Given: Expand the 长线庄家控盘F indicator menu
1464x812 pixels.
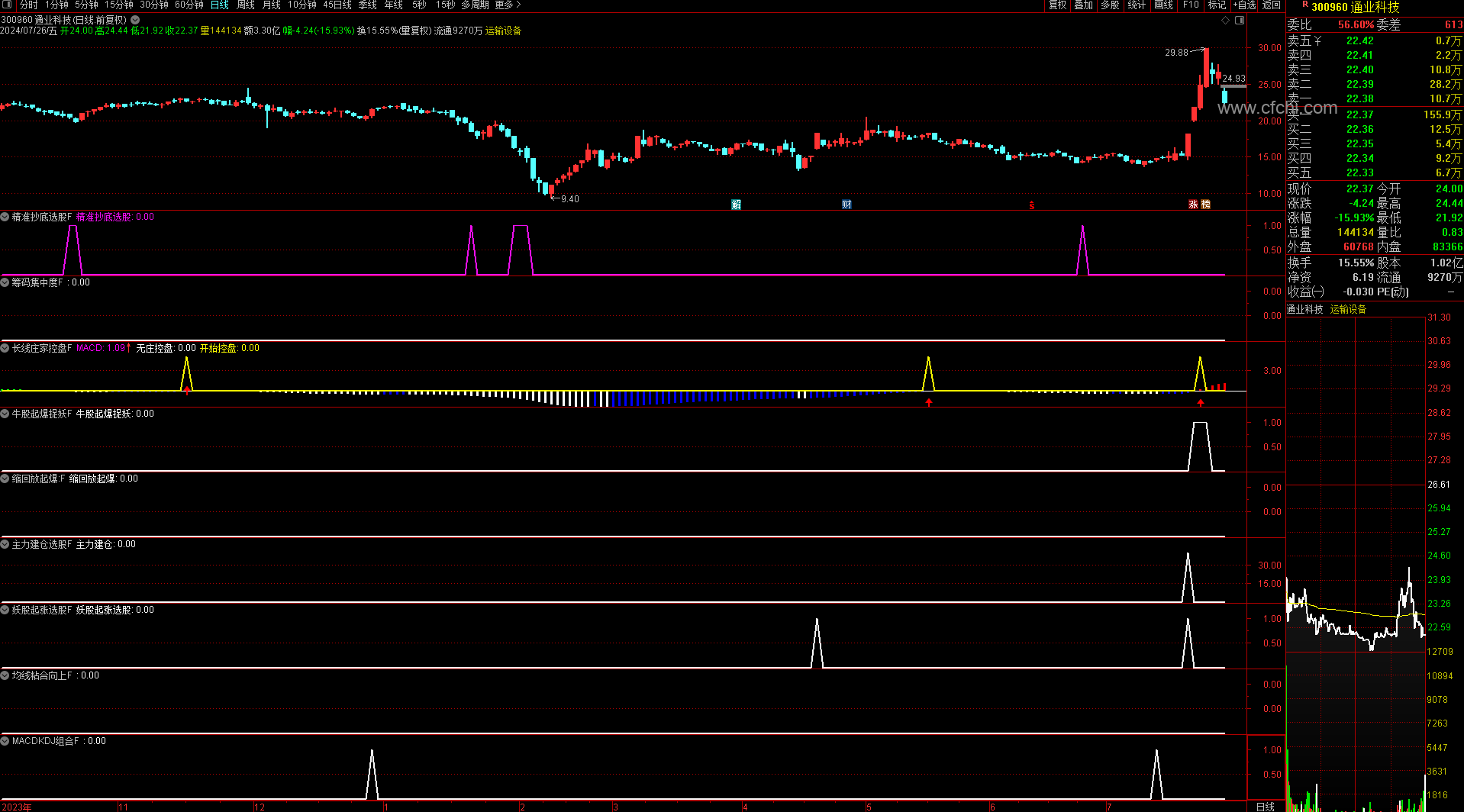Looking at the screenshot, I should click(5, 348).
